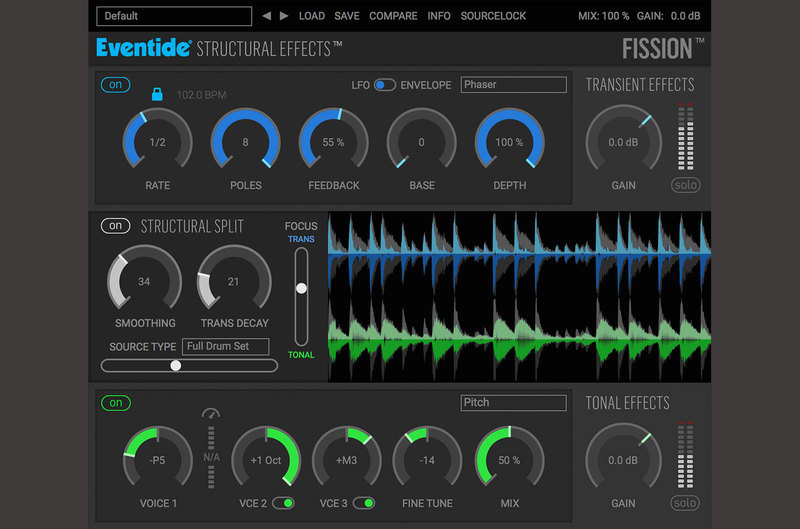Click the tuner gauge icon near Voice 1
The height and width of the screenshot is (529, 800).
210,414
